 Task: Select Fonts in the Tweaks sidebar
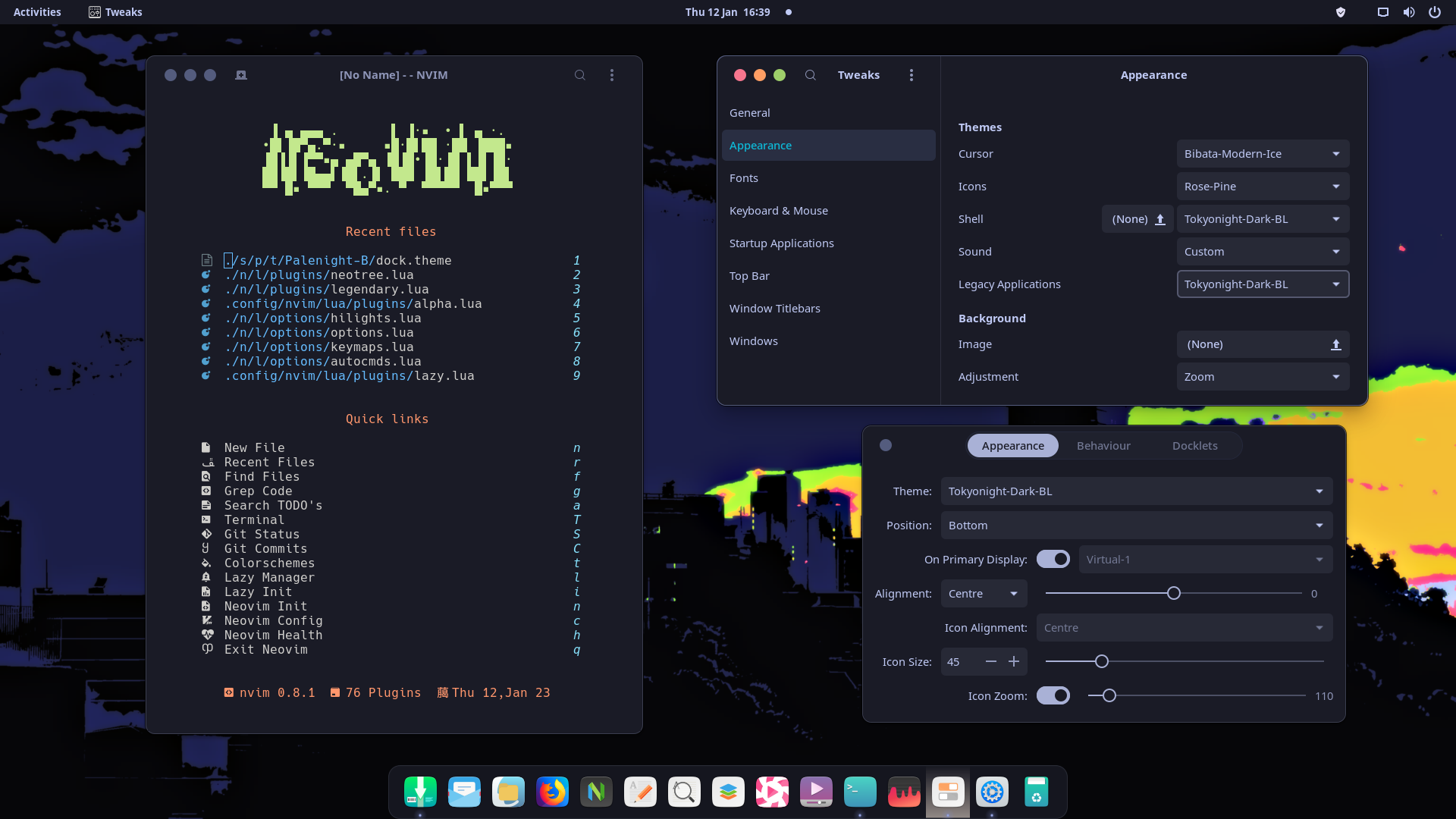(828, 178)
